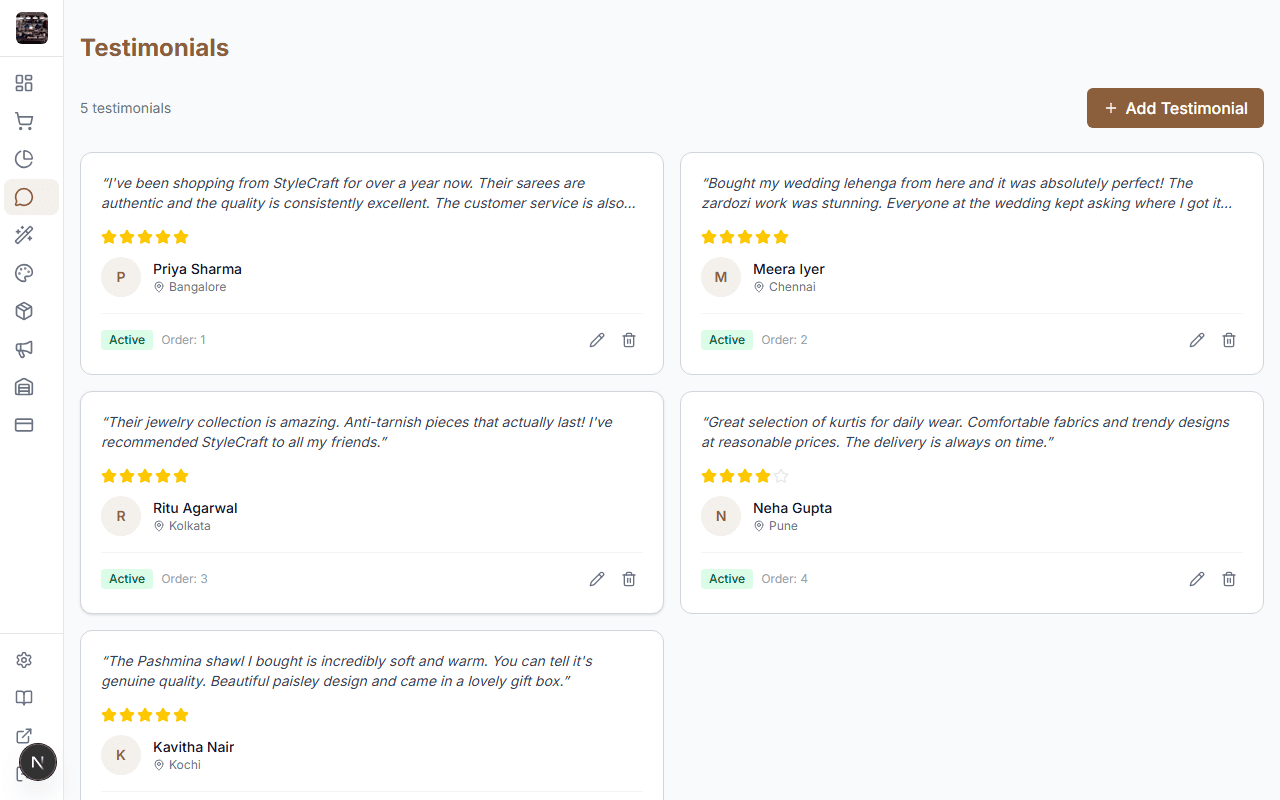This screenshot has width=1280, height=800.
Task: Open the credit card payments icon
Action: [24, 425]
